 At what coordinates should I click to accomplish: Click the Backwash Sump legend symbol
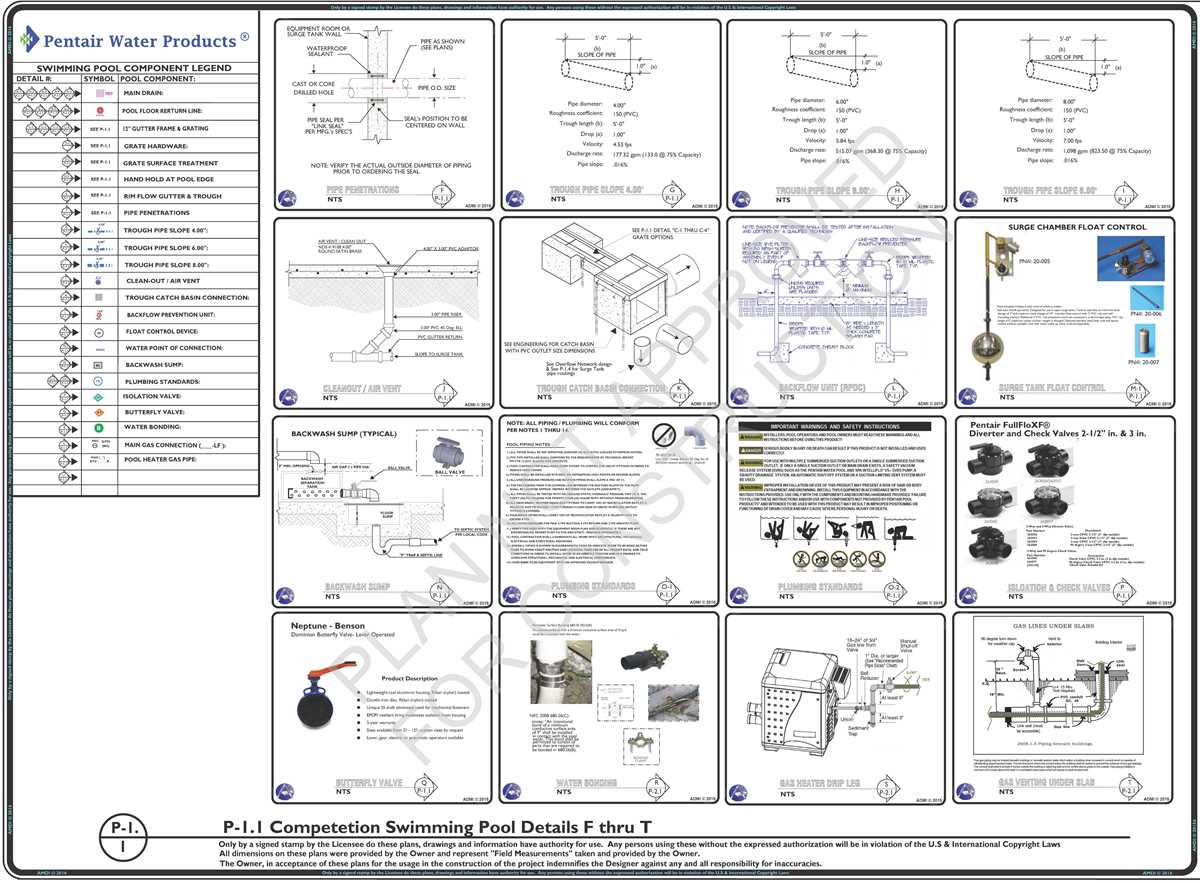[x=99, y=365]
